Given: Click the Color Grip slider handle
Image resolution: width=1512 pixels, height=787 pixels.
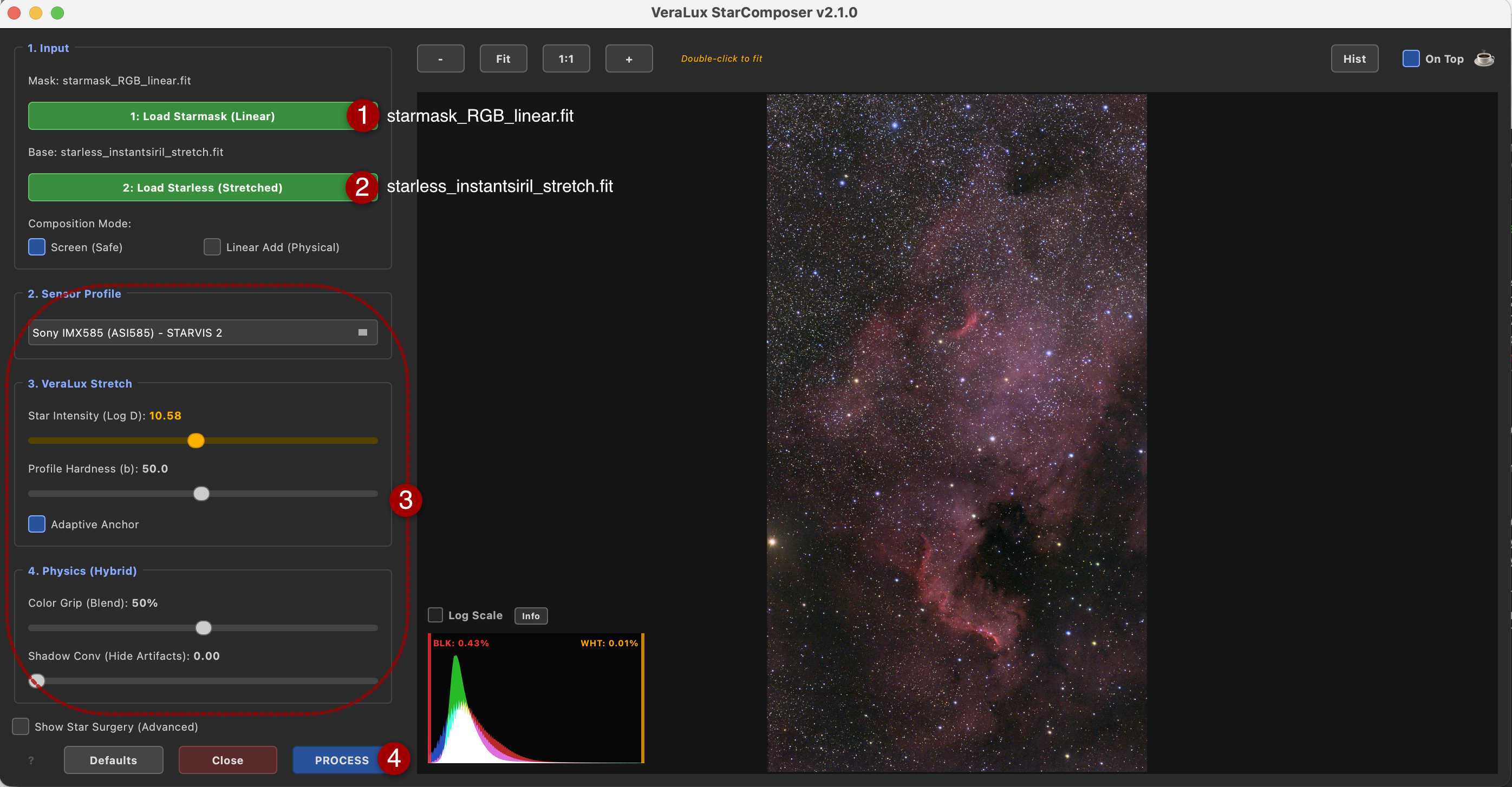Looking at the screenshot, I should pyautogui.click(x=204, y=628).
